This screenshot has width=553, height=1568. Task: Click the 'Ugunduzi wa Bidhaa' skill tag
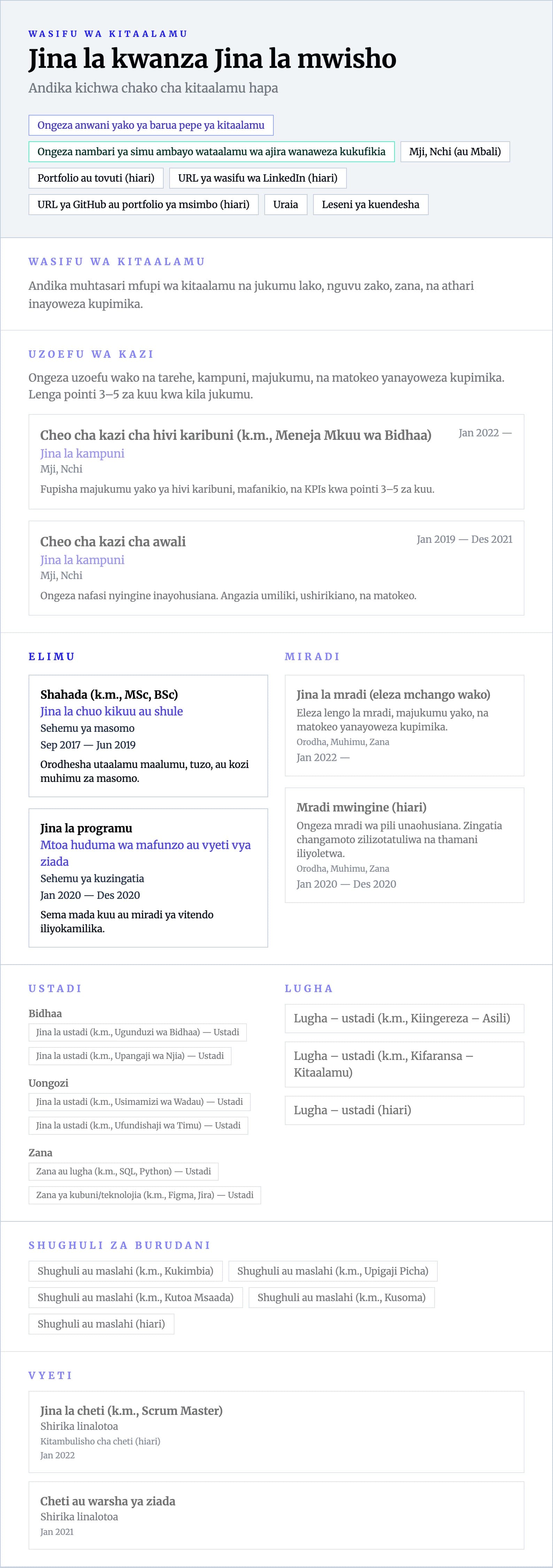tap(137, 1032)
